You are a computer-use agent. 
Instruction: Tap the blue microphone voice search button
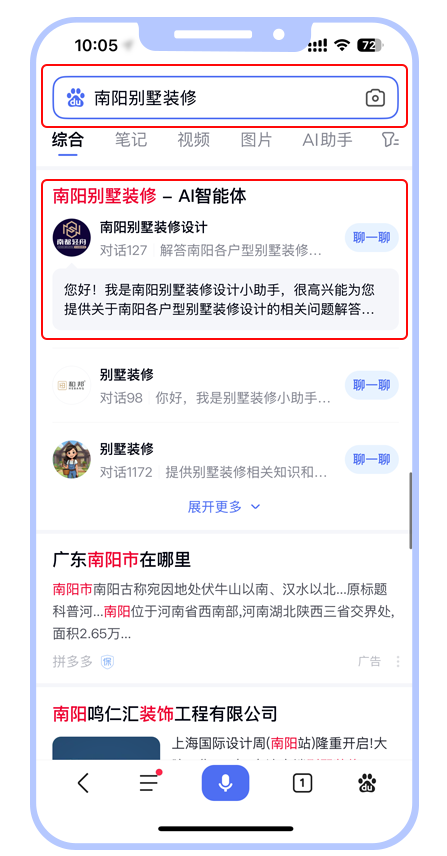pyautogui.click(x=225, y=783)
